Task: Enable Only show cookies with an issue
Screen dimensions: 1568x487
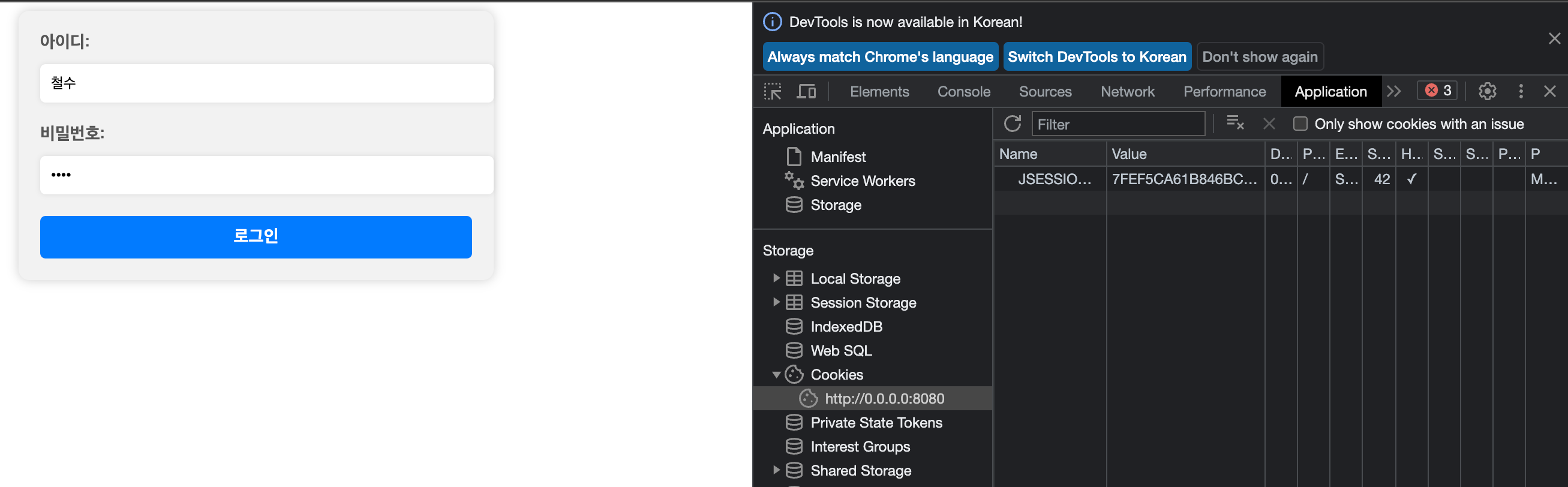Action: point(1299,124)
